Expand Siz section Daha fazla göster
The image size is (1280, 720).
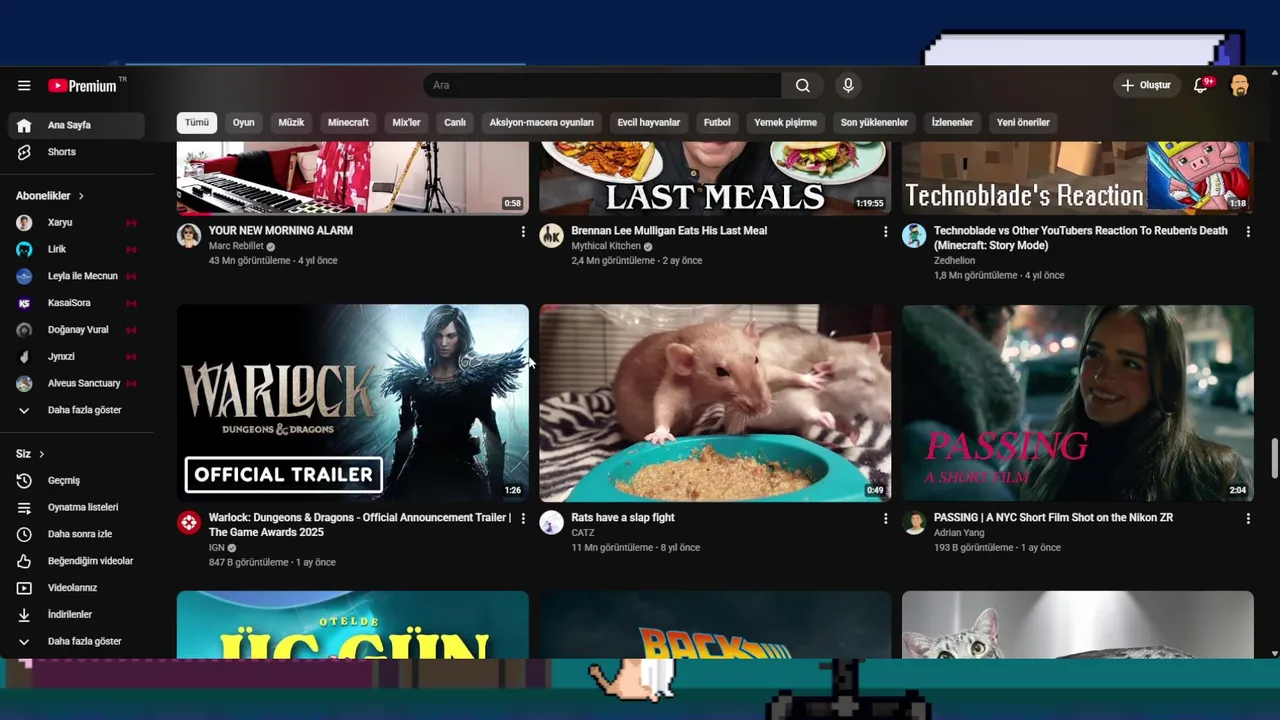(x=77, y=641)
